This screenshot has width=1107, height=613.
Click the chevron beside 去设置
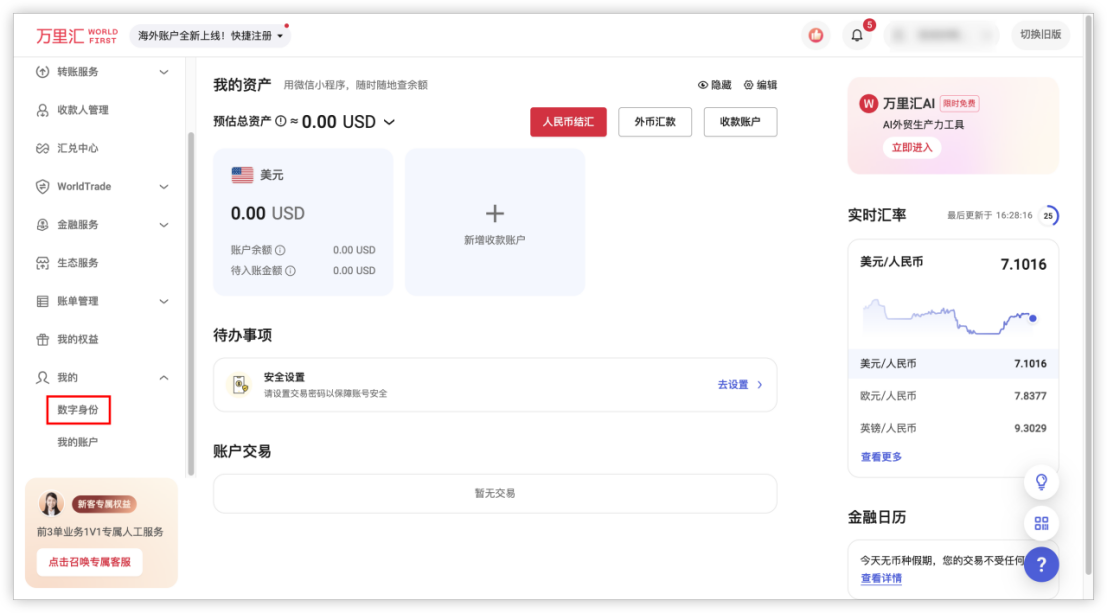760,385
